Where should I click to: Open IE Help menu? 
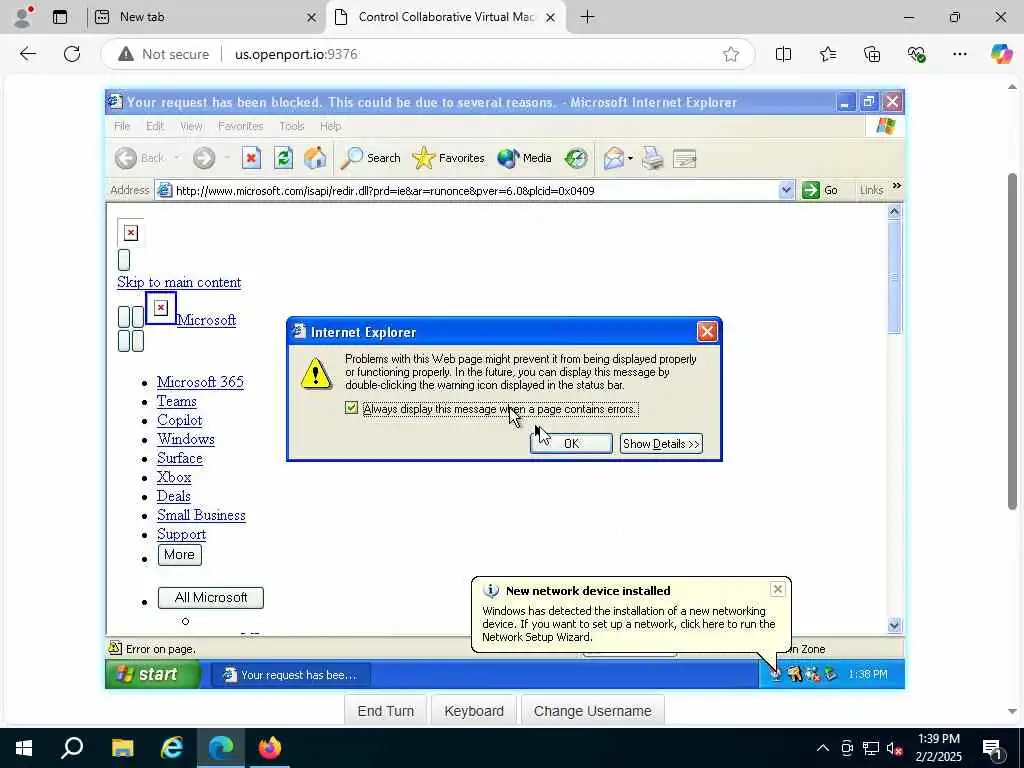tap(330, 126)
